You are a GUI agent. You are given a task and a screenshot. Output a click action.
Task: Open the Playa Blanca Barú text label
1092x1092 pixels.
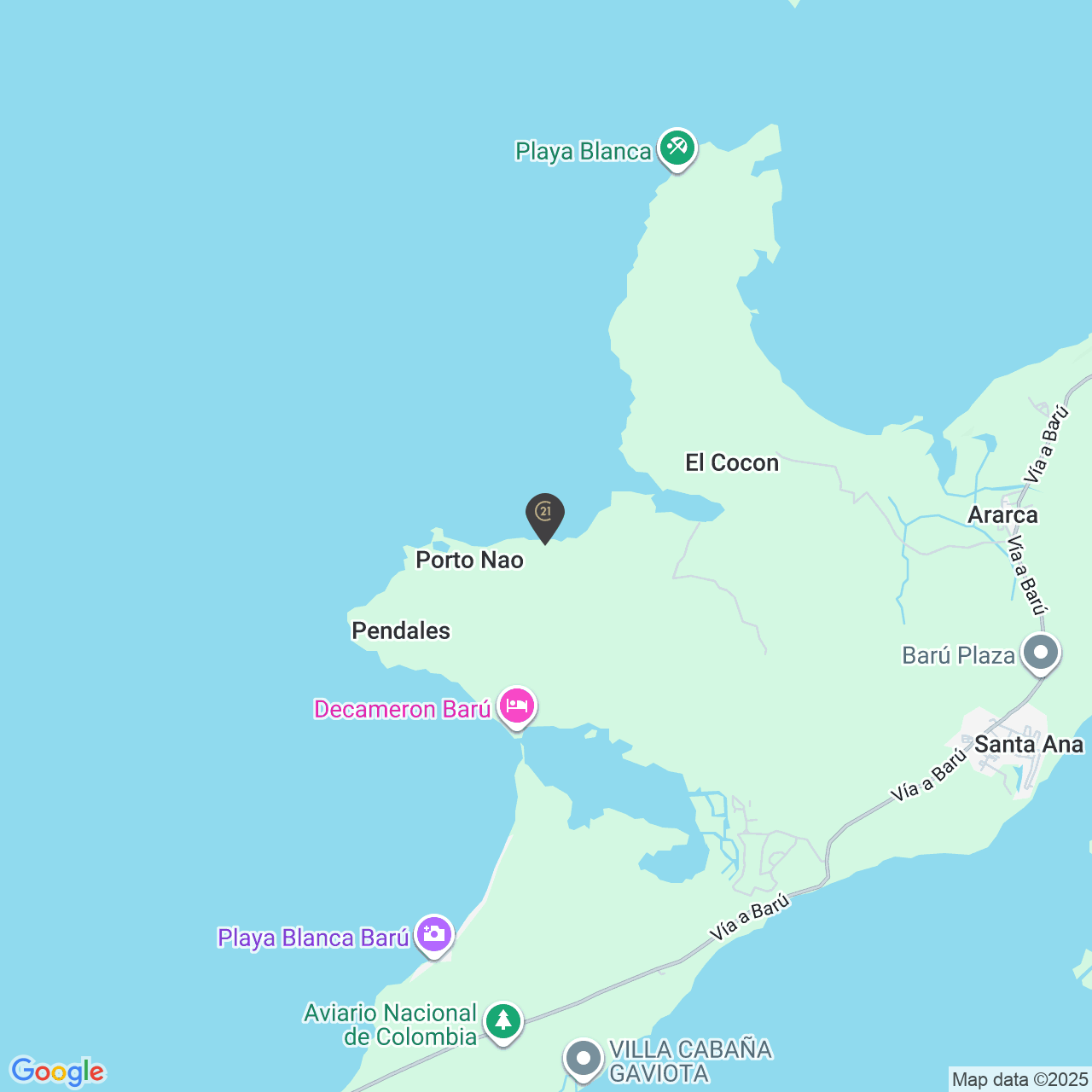pyautogui.click(x=314, y=938)
